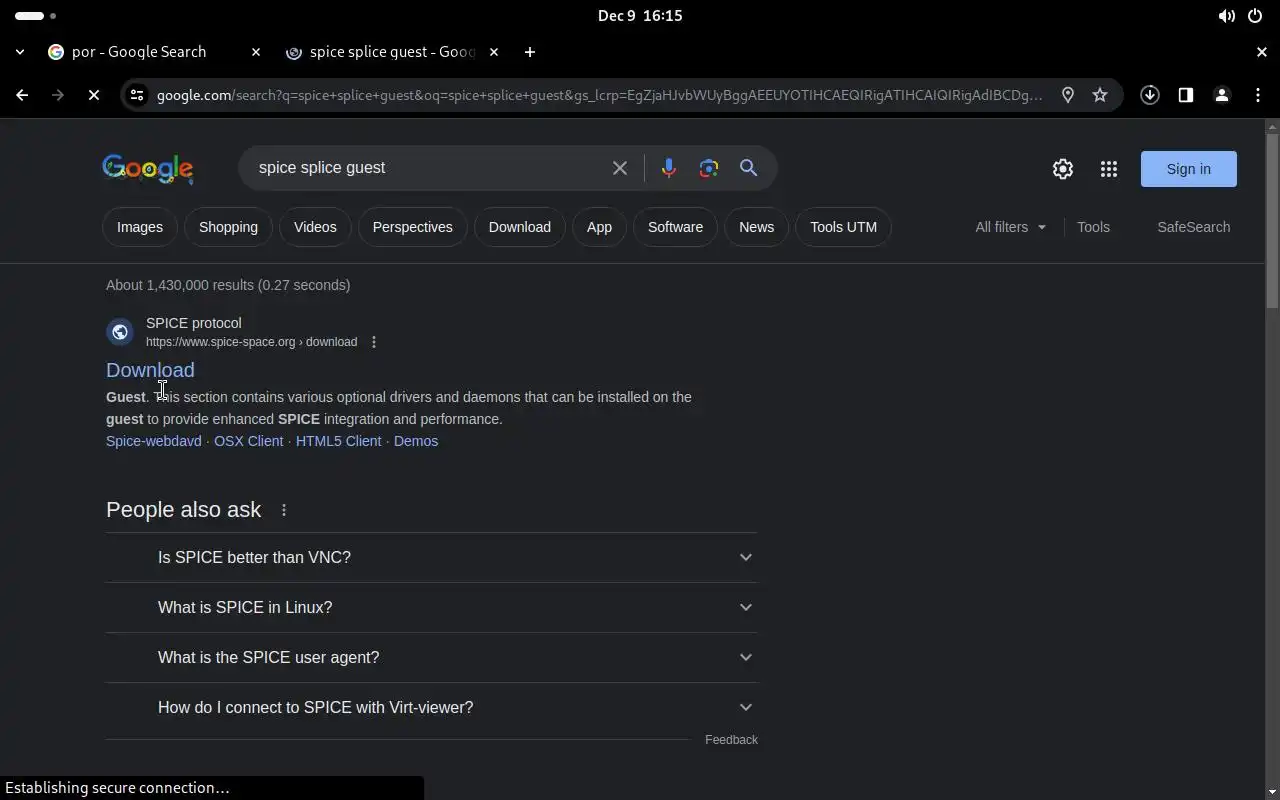Expand 'What is SPICE in Linux?'
Viewport: 1280px width, 800px height.
pos(432,607)
